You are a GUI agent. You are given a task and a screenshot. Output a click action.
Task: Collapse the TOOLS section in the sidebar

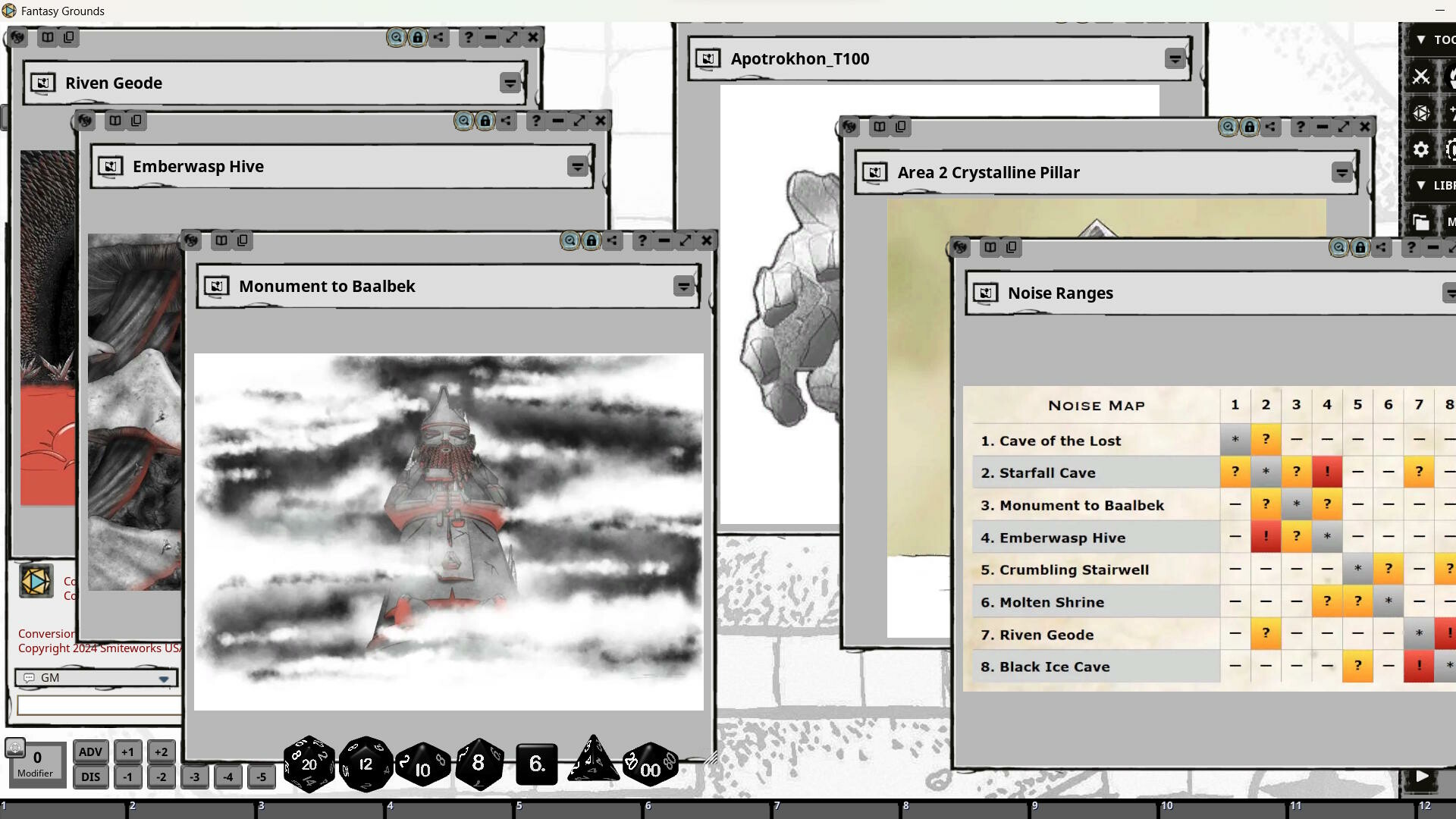pyautogui.click(x=1421, y=39)
